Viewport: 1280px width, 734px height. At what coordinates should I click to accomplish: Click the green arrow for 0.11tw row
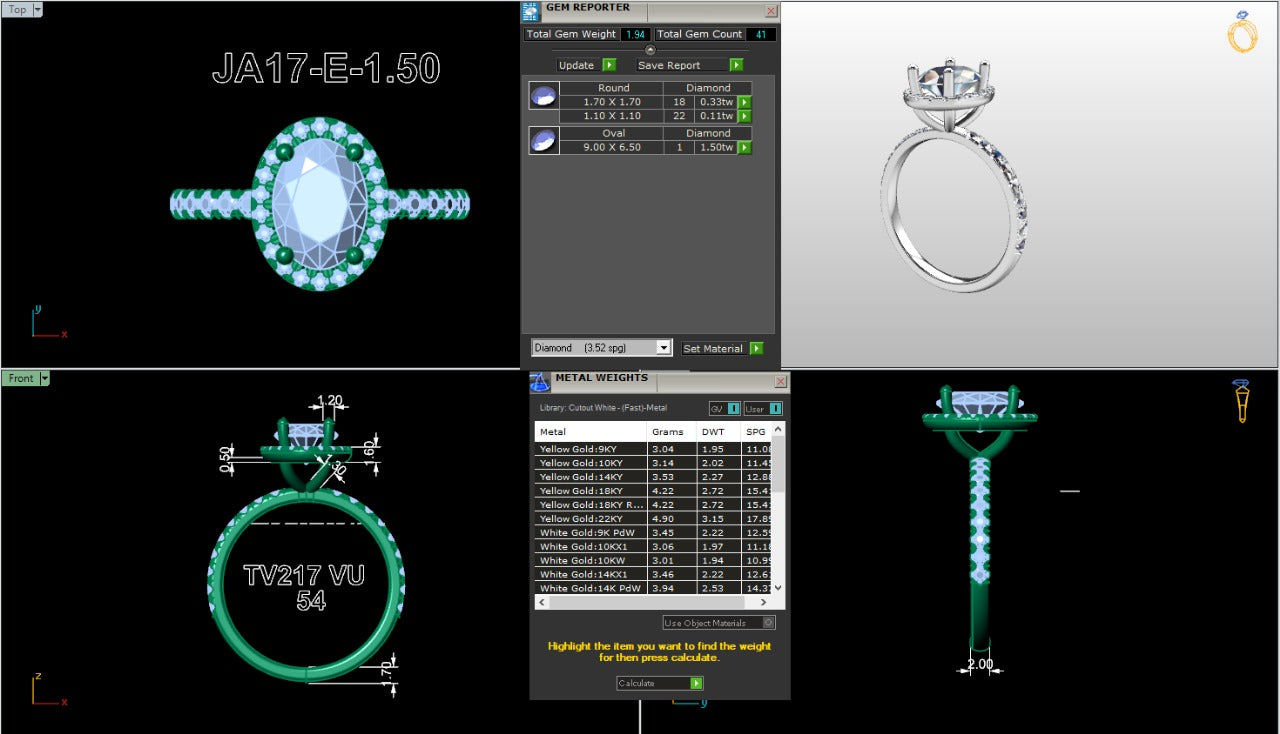[744, 116]
